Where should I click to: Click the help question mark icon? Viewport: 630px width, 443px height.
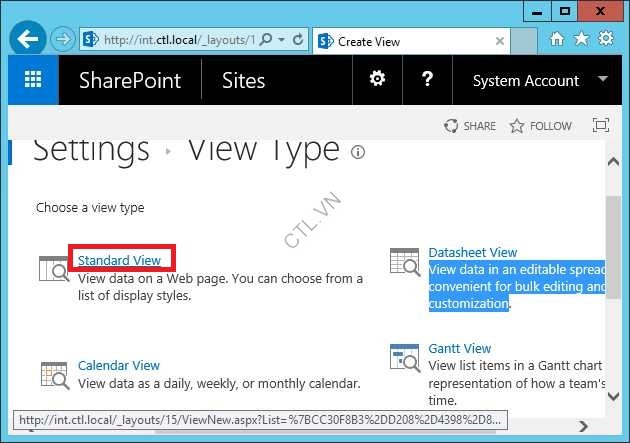427,80
